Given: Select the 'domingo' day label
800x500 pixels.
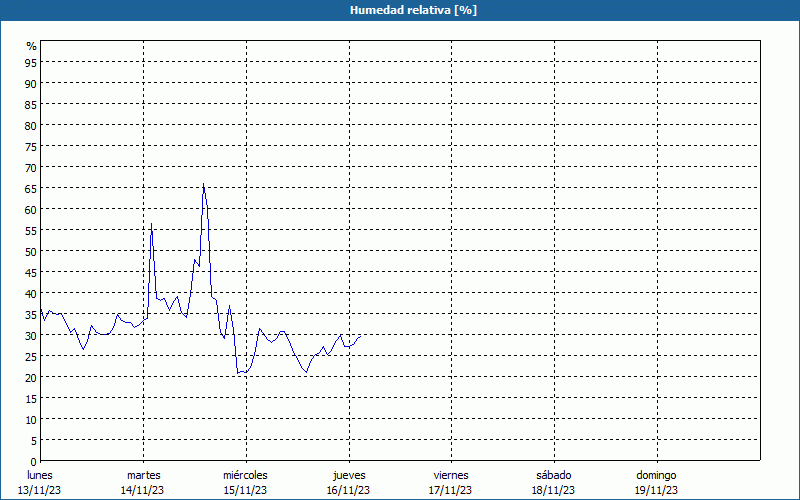Looking at the screenshot, I should pos(656,475).
